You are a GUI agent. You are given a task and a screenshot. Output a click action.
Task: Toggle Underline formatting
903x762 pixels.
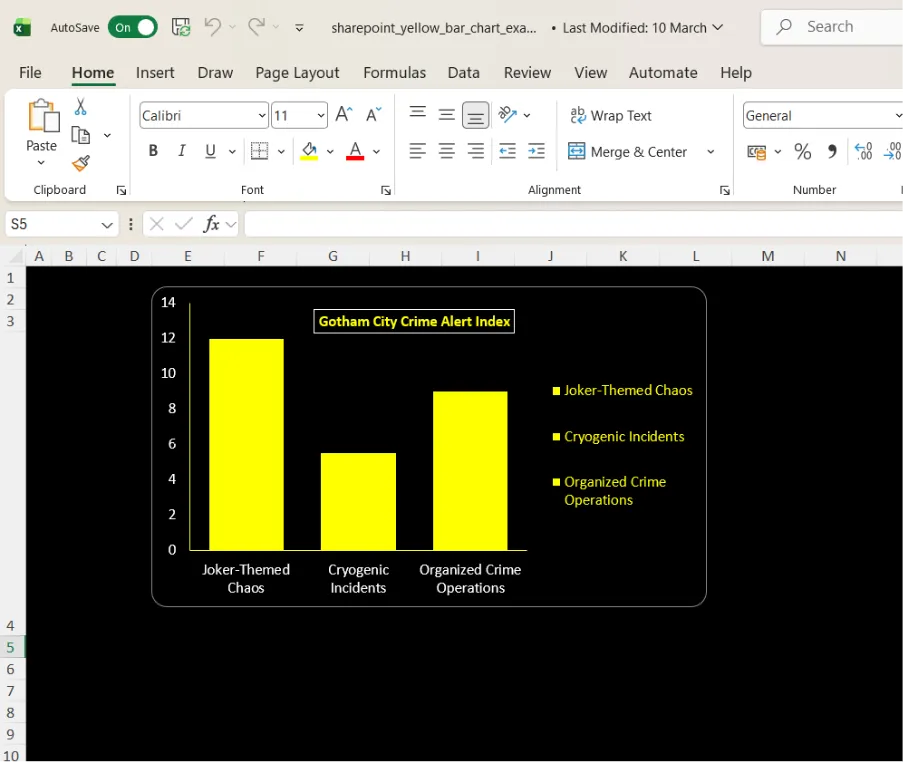(x=211, y=151)
